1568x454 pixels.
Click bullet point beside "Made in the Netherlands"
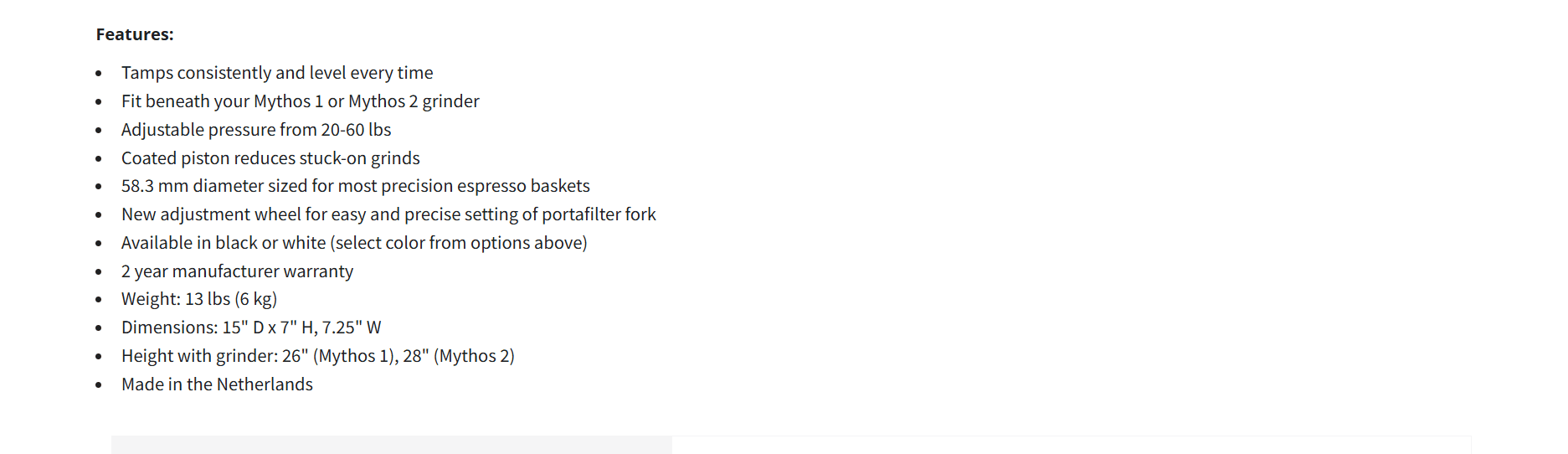[x=99, y=385]
